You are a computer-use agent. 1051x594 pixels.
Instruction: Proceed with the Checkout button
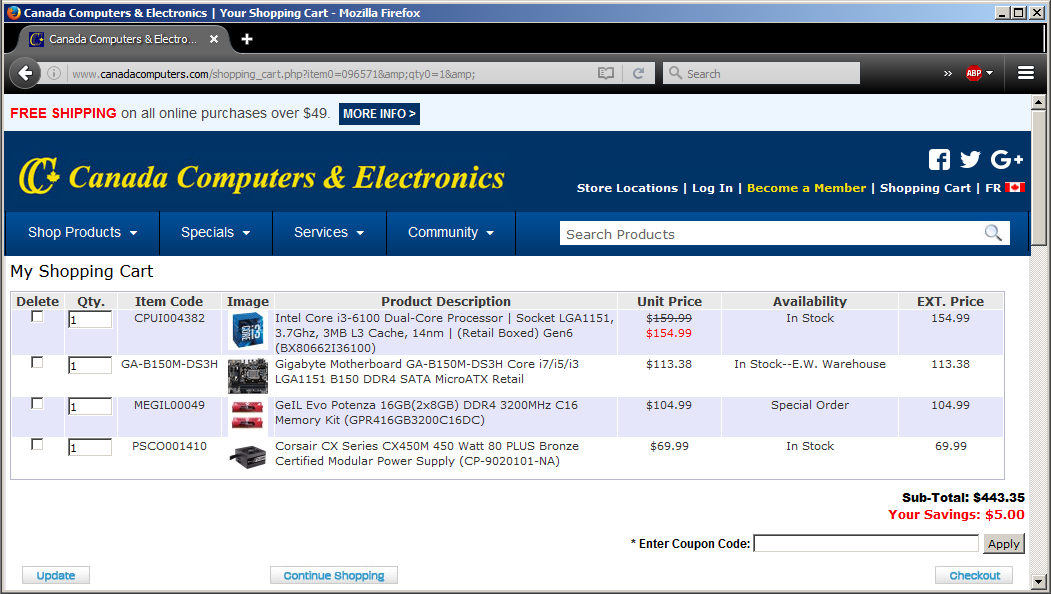974,575
